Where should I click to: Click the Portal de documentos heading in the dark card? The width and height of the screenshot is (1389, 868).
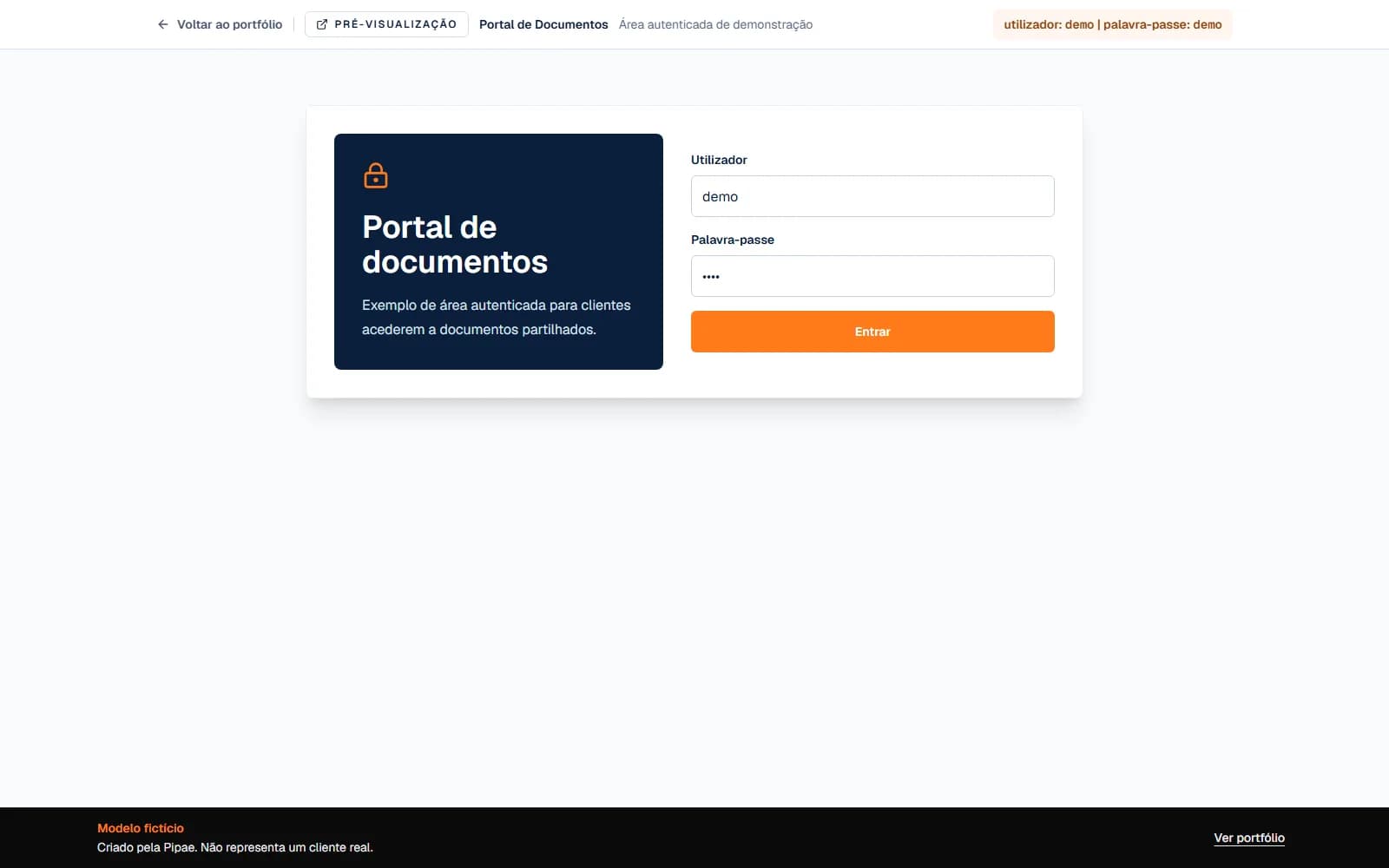455,244
